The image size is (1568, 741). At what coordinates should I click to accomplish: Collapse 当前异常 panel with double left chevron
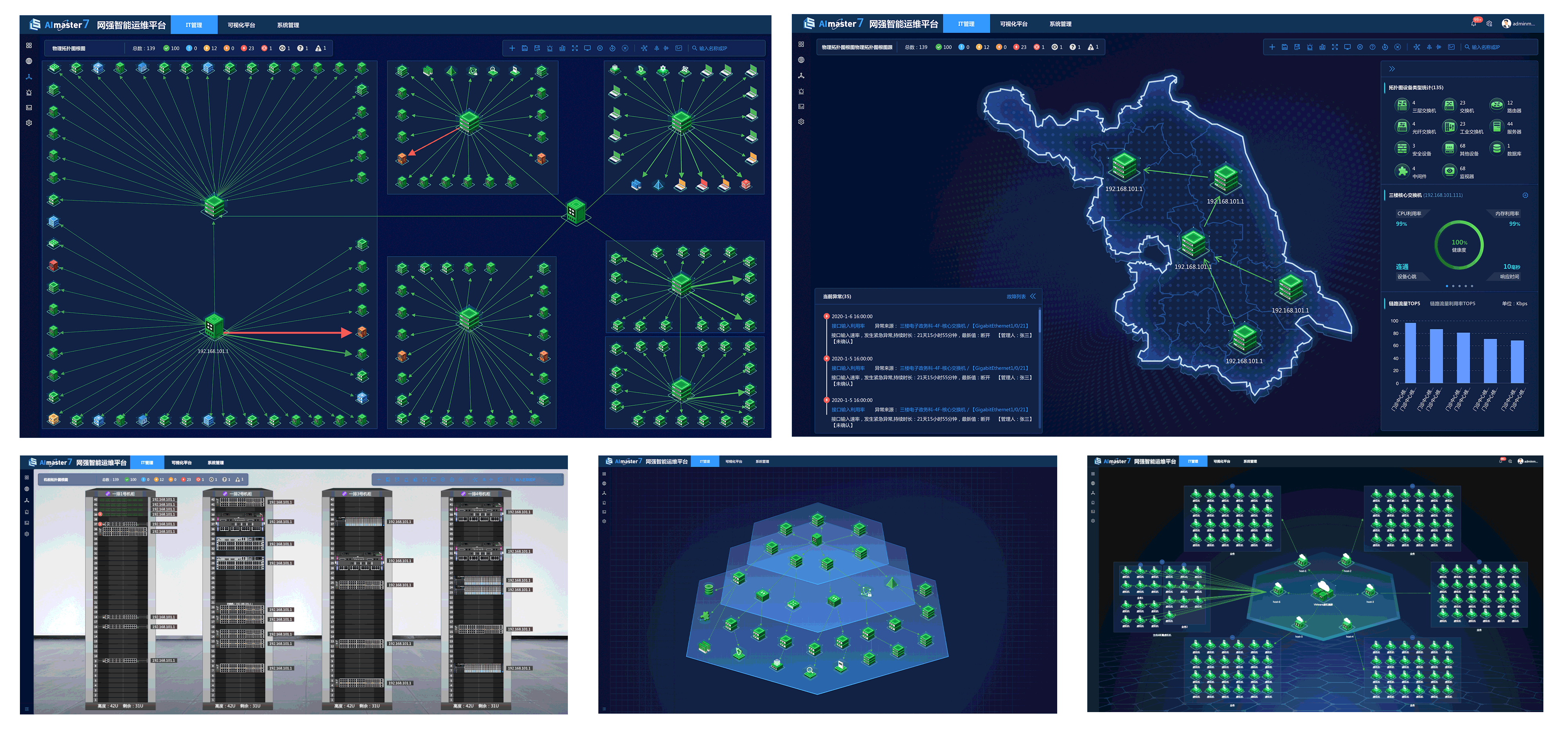pos(1033,296)
